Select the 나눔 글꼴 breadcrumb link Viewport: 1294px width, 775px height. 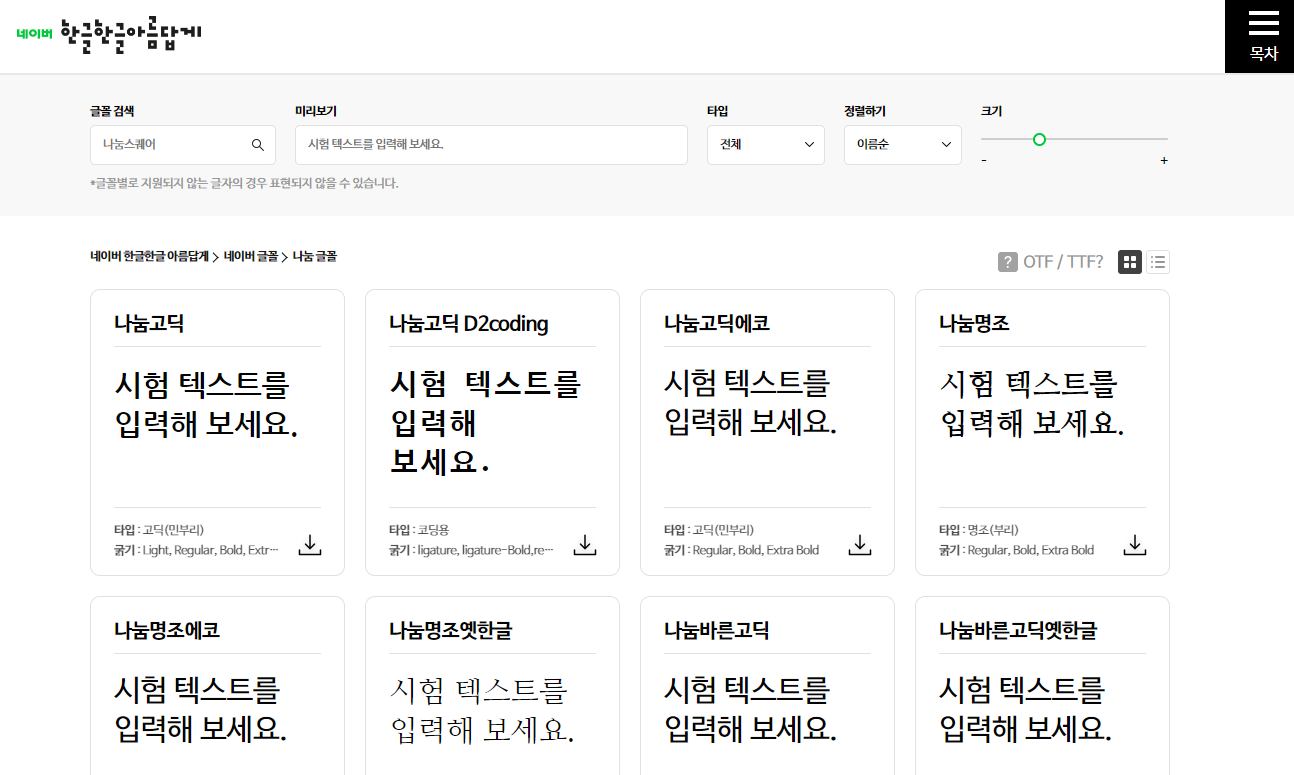click(315, 256)
